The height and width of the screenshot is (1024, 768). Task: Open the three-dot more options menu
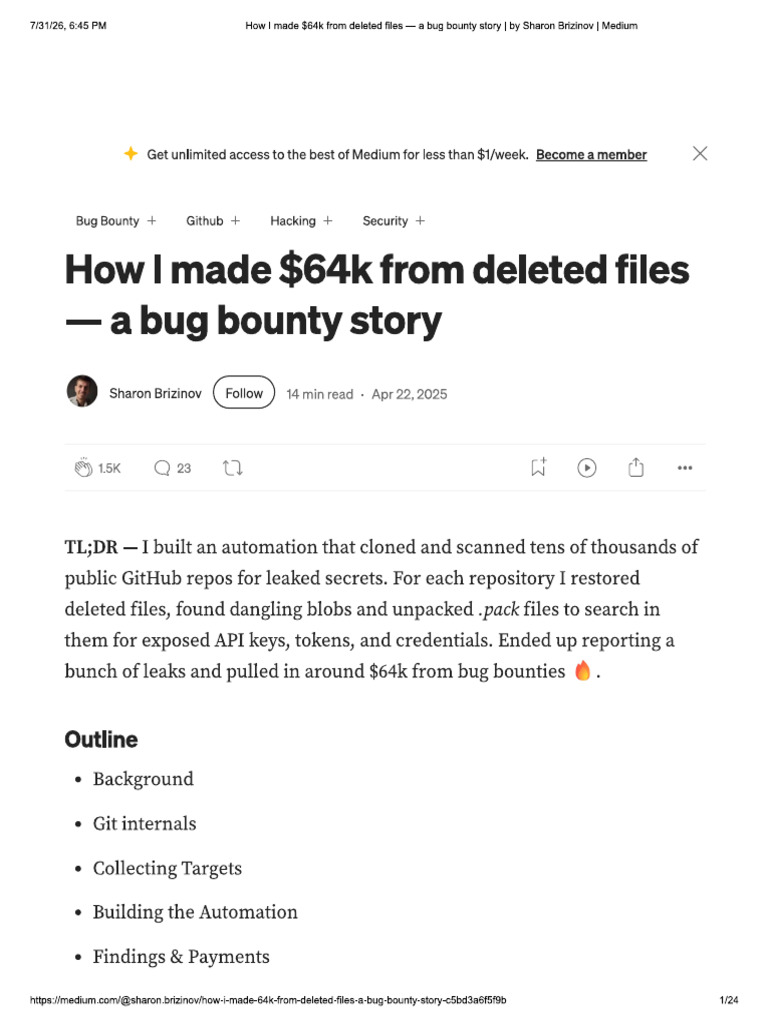coord(684,468)
